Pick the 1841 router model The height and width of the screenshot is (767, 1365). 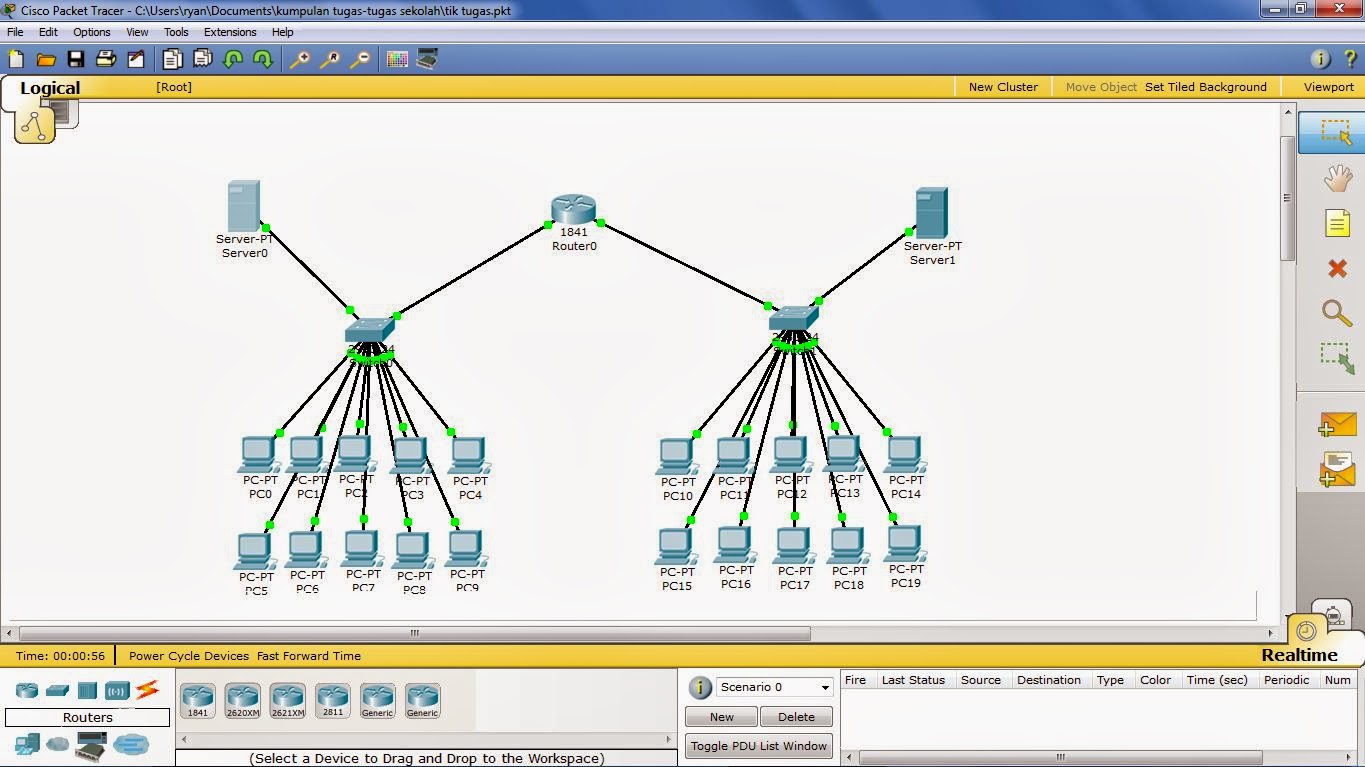(198, 701)
